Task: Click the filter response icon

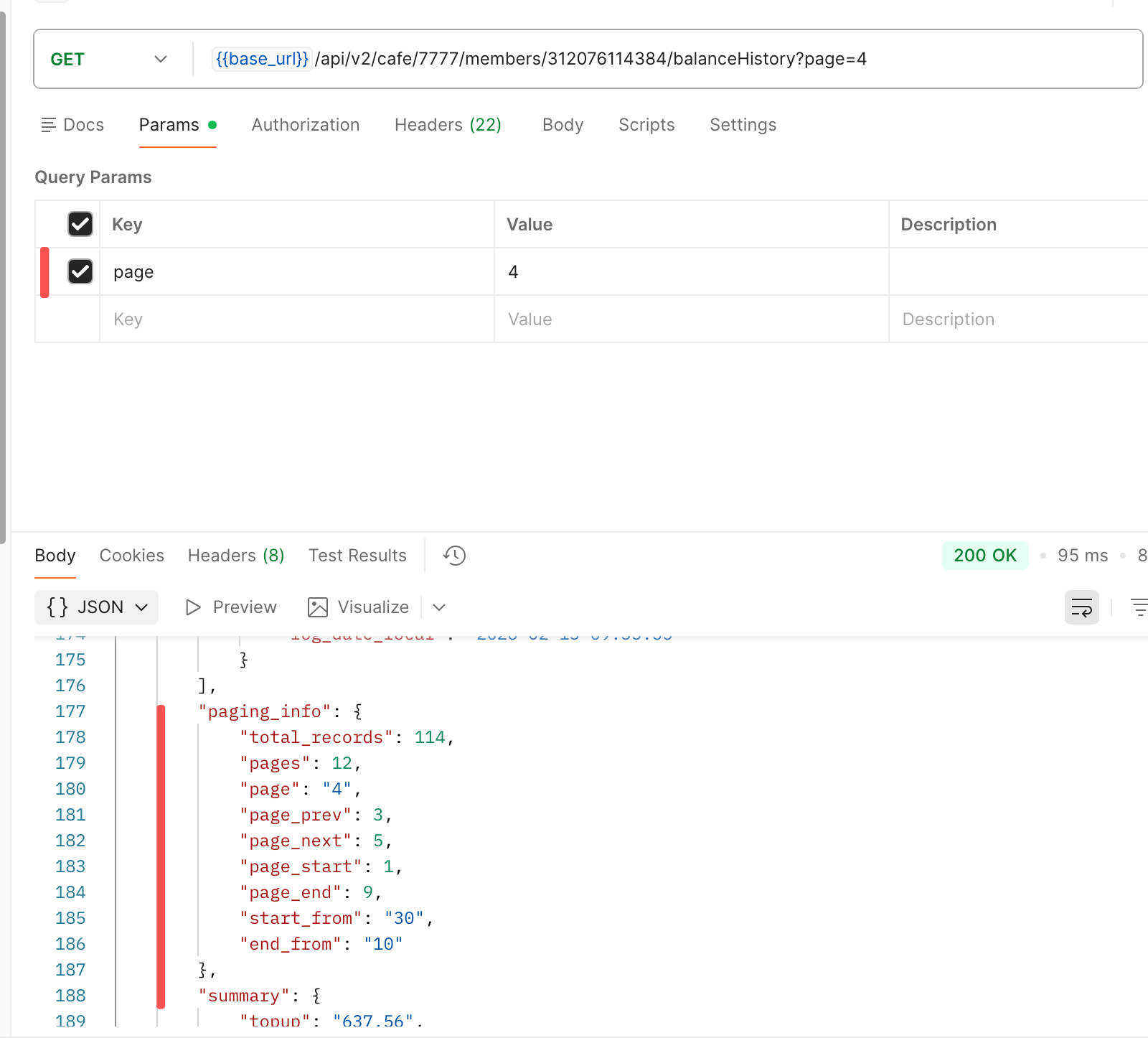Action: coord(1139,608)
